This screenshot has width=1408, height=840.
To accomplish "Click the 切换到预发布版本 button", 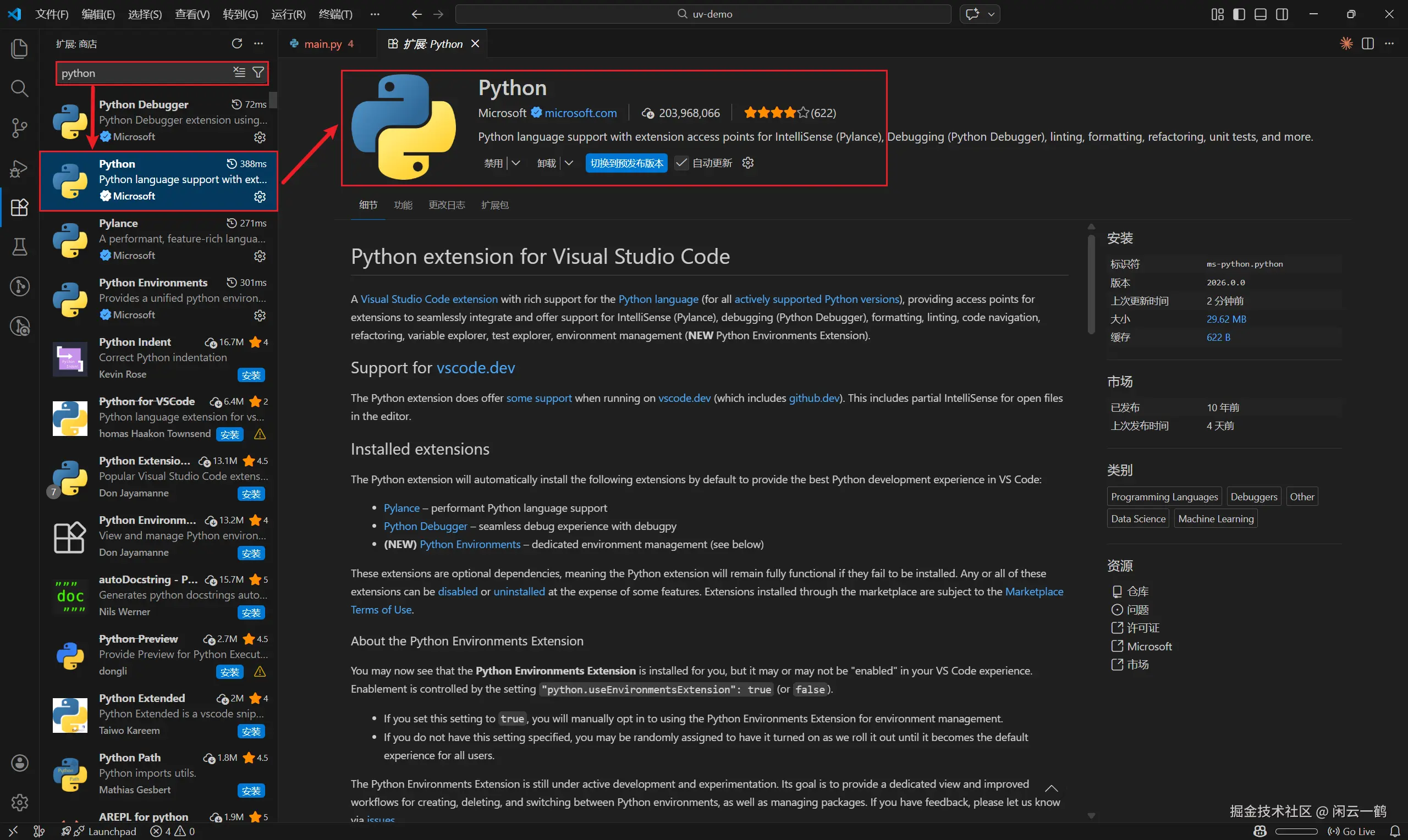I will [x=626, y=163].
